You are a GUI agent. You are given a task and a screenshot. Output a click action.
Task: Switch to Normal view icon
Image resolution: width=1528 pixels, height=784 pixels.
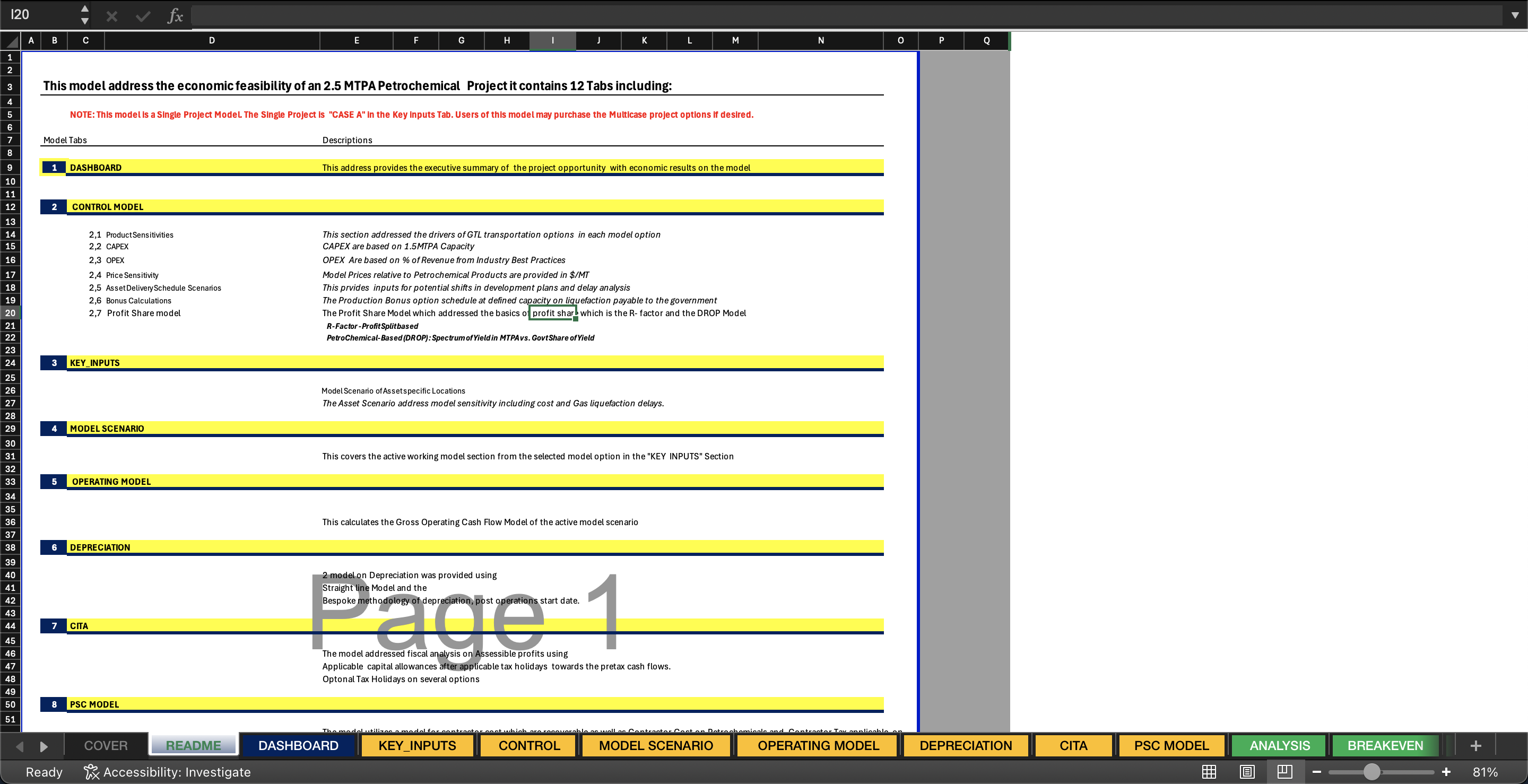pyautogui.click(x=1209, y=772)
